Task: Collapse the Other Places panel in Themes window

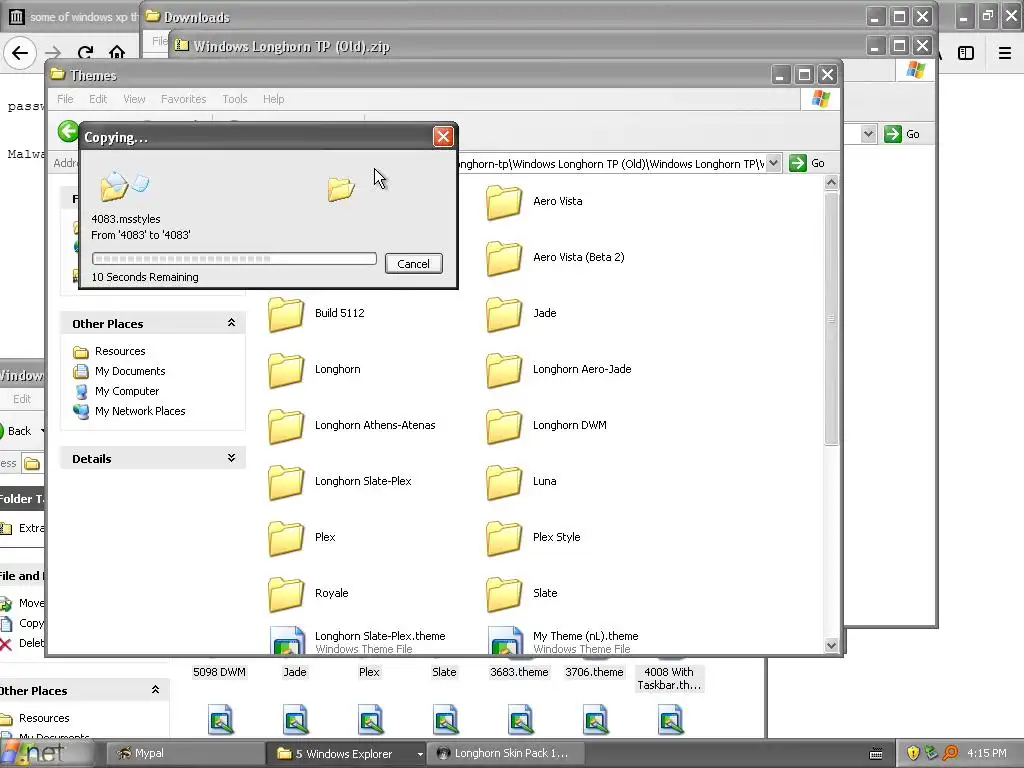Action: tap(231, 323)
